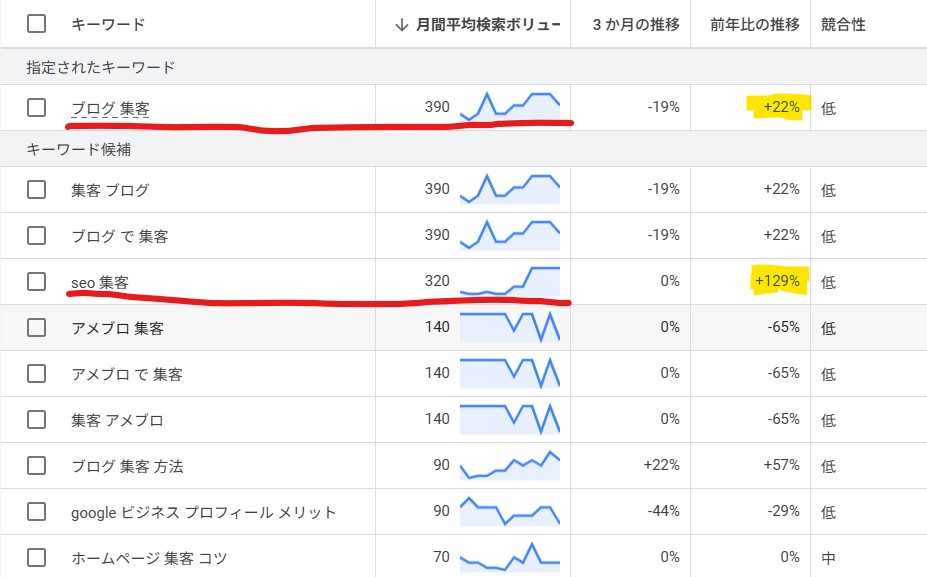Click the sort arrow on monthly search volume
The width and height of the screenshot is (927, 577).
click(401, 25)
